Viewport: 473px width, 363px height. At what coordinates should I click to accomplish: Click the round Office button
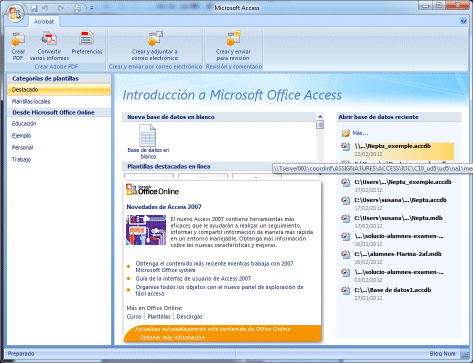[15, 13]
